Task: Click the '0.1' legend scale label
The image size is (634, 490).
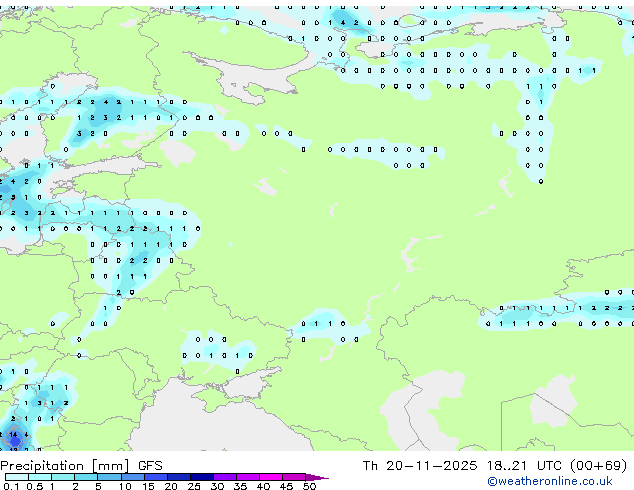Action: (x=11, y=486)
